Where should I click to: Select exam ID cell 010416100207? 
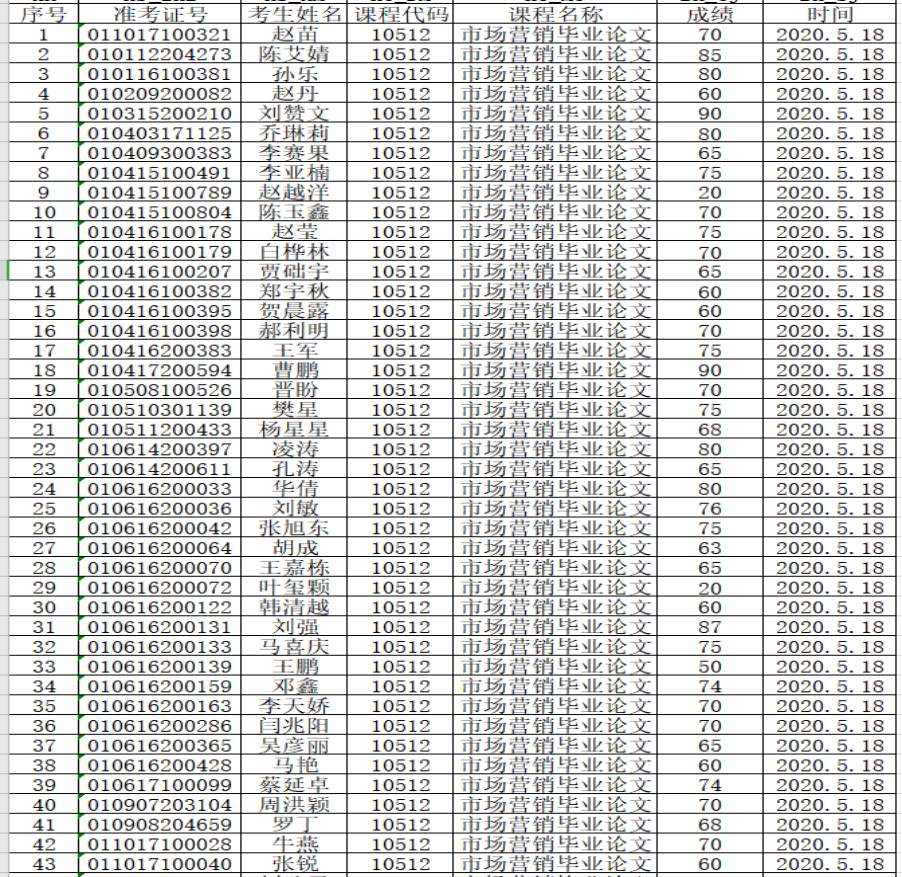160,272
